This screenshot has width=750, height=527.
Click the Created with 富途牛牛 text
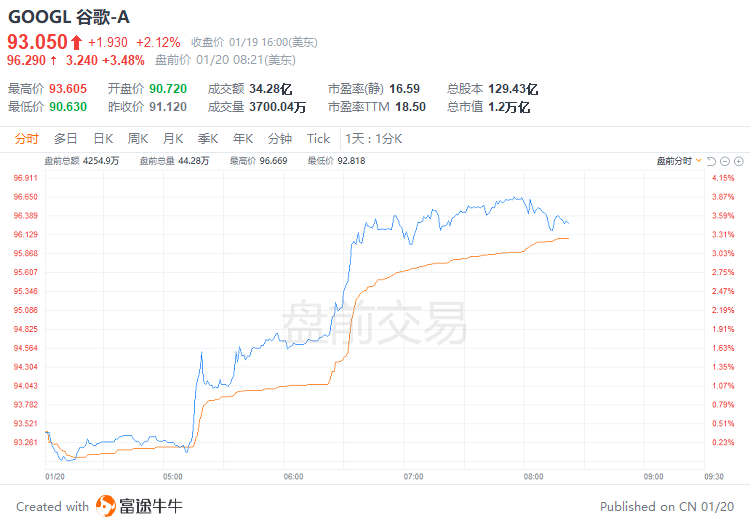[x=99, y=506]
